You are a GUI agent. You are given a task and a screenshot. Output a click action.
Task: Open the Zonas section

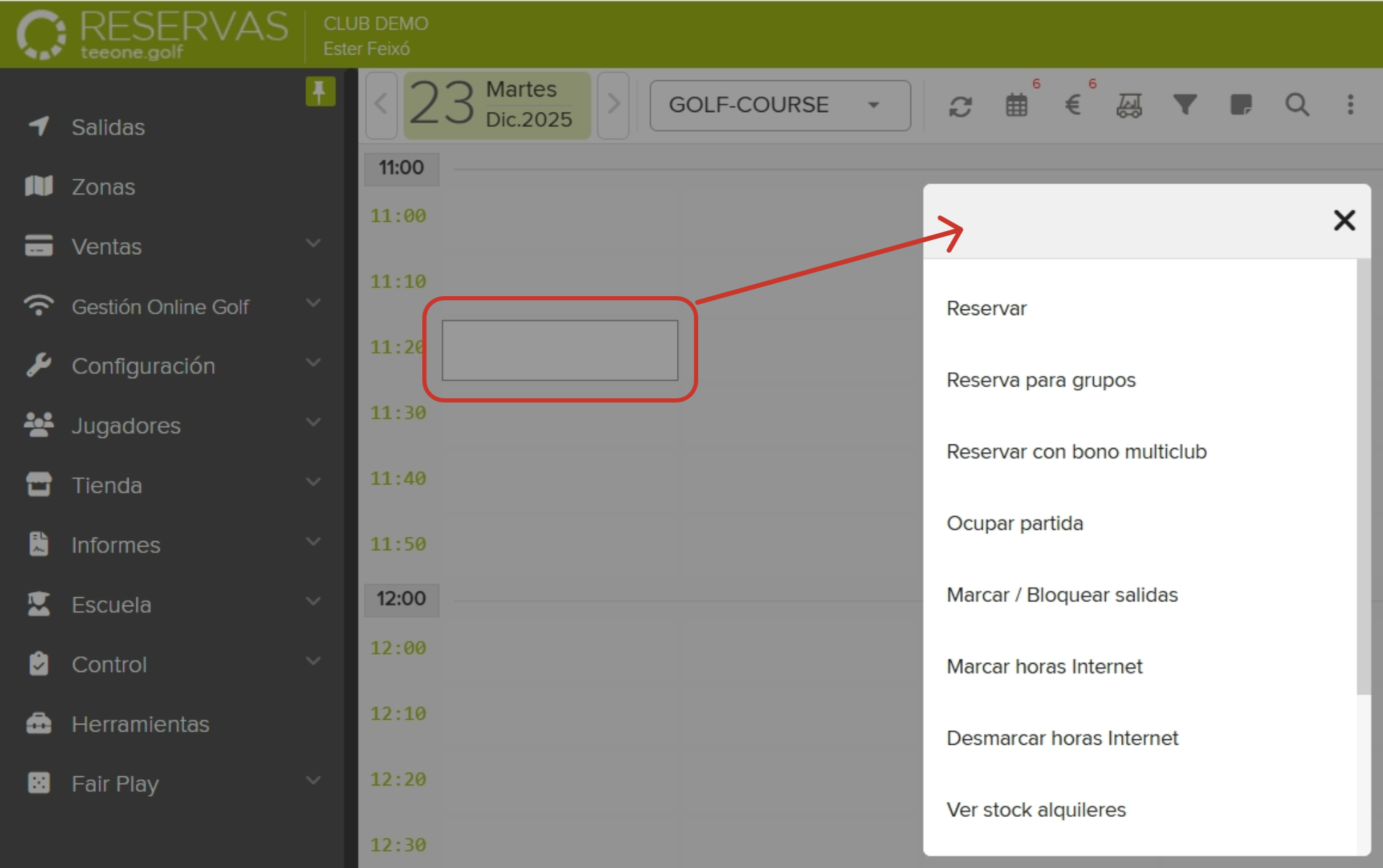coord(103,186)
